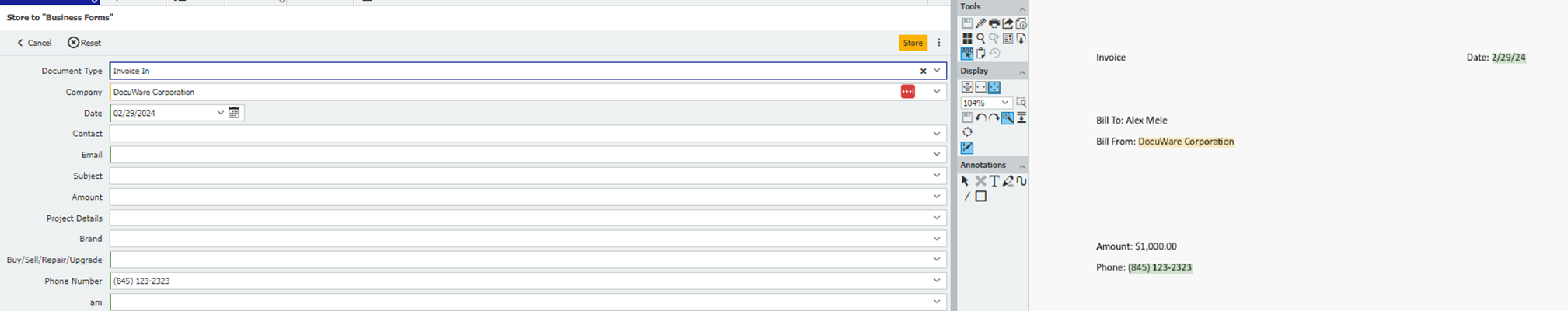This screenshot has height=311, width=1568.
Task: Click the export arrow icon in Tools
Action: pos(1008,23)
